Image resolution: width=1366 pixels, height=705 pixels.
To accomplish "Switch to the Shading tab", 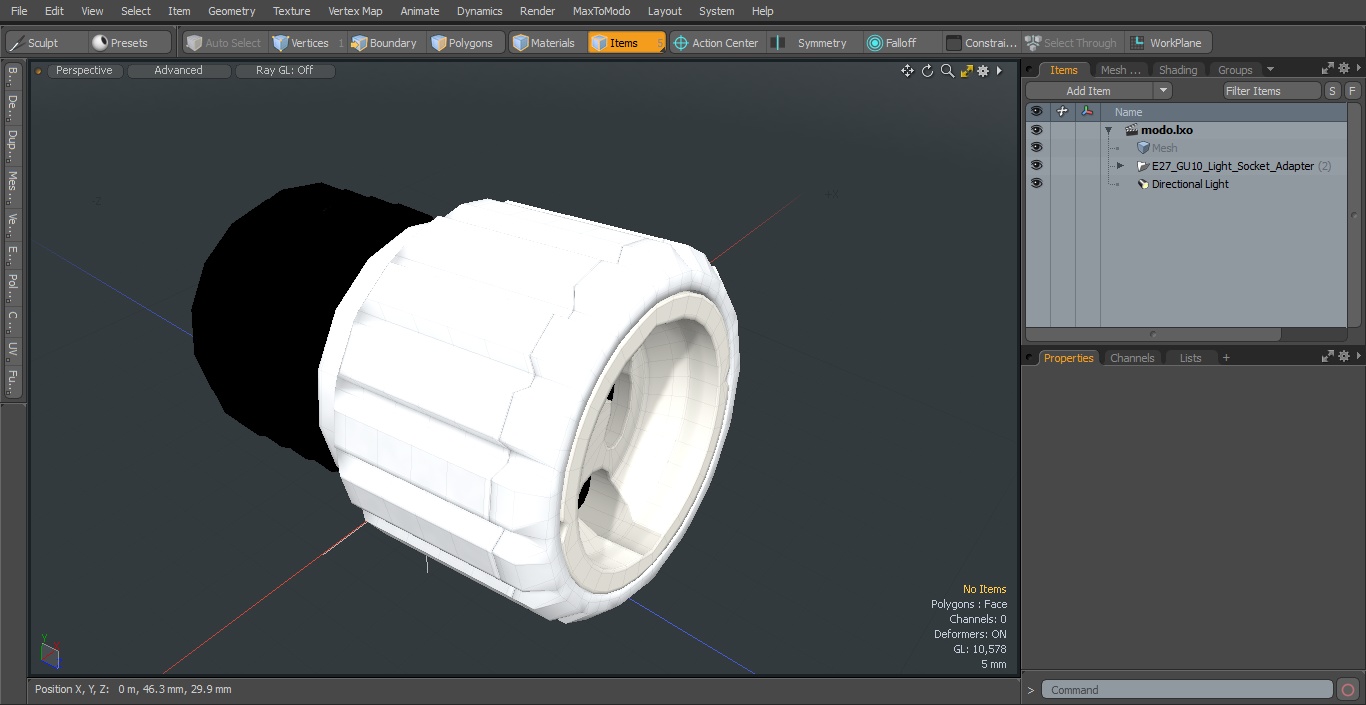I will point(1178,70).
